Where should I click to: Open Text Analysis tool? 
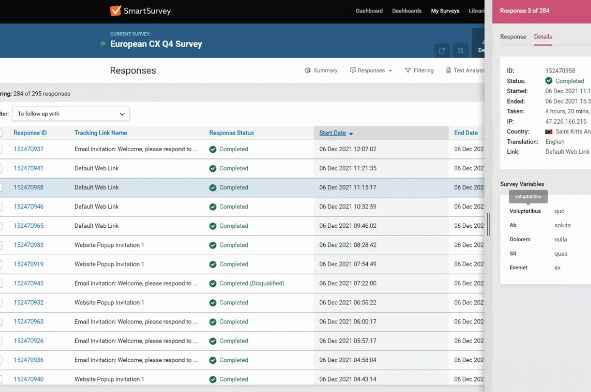pos(465,70)
